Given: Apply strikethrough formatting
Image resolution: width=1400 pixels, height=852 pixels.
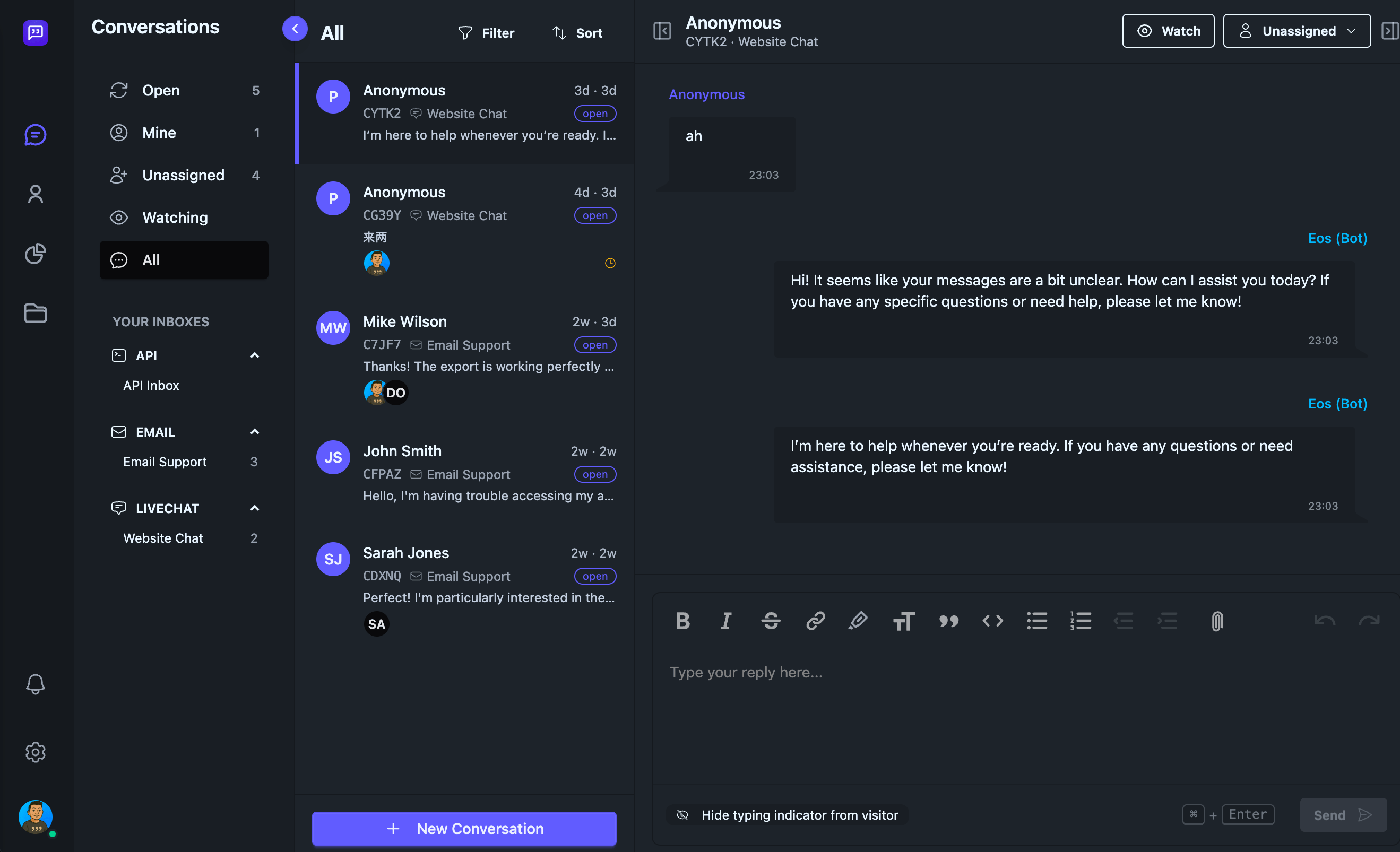Looking at the screenshot, I should pyautogui.click(x=771, y=621).
